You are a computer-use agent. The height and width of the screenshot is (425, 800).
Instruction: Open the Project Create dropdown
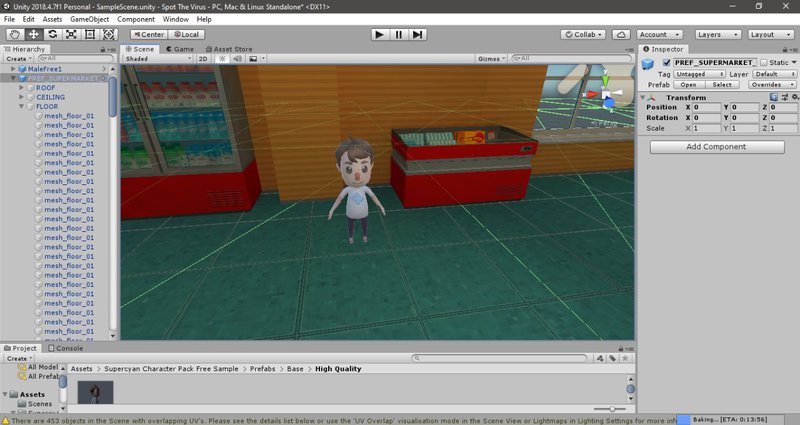pyautogui.click(x=19, y=358)
